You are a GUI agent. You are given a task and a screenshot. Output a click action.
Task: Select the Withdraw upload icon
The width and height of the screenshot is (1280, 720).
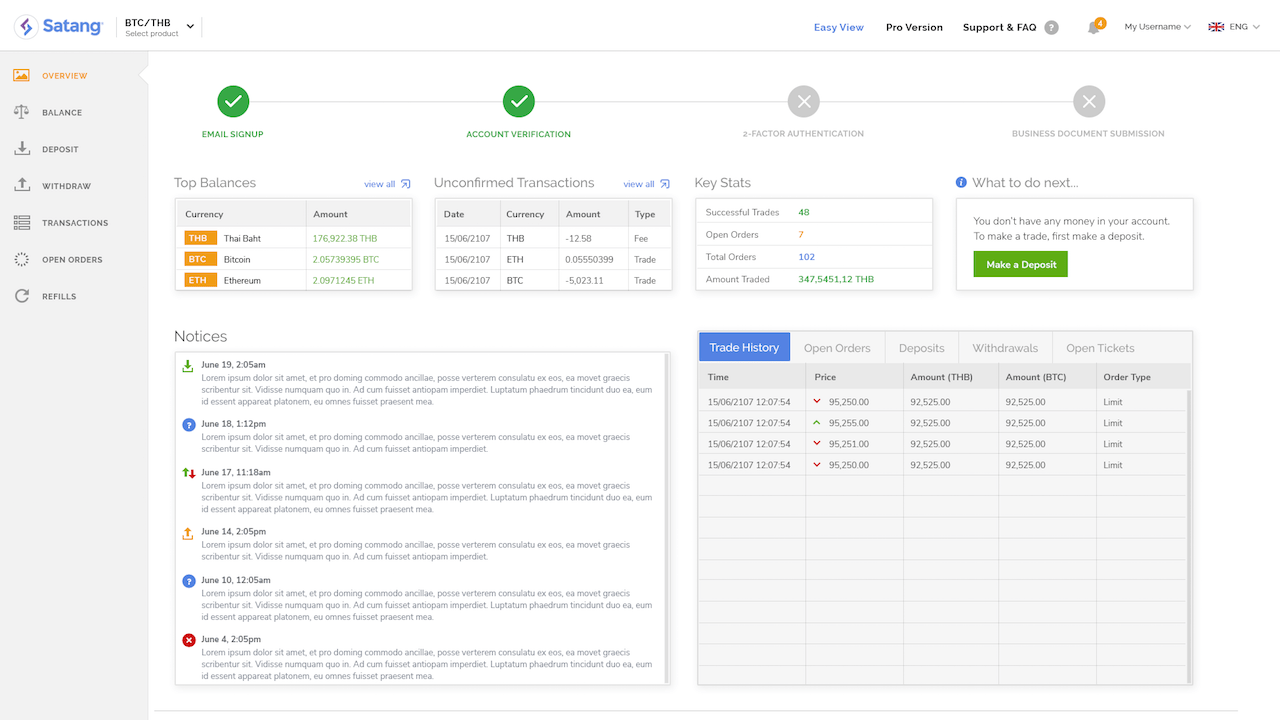pos(21,186)
